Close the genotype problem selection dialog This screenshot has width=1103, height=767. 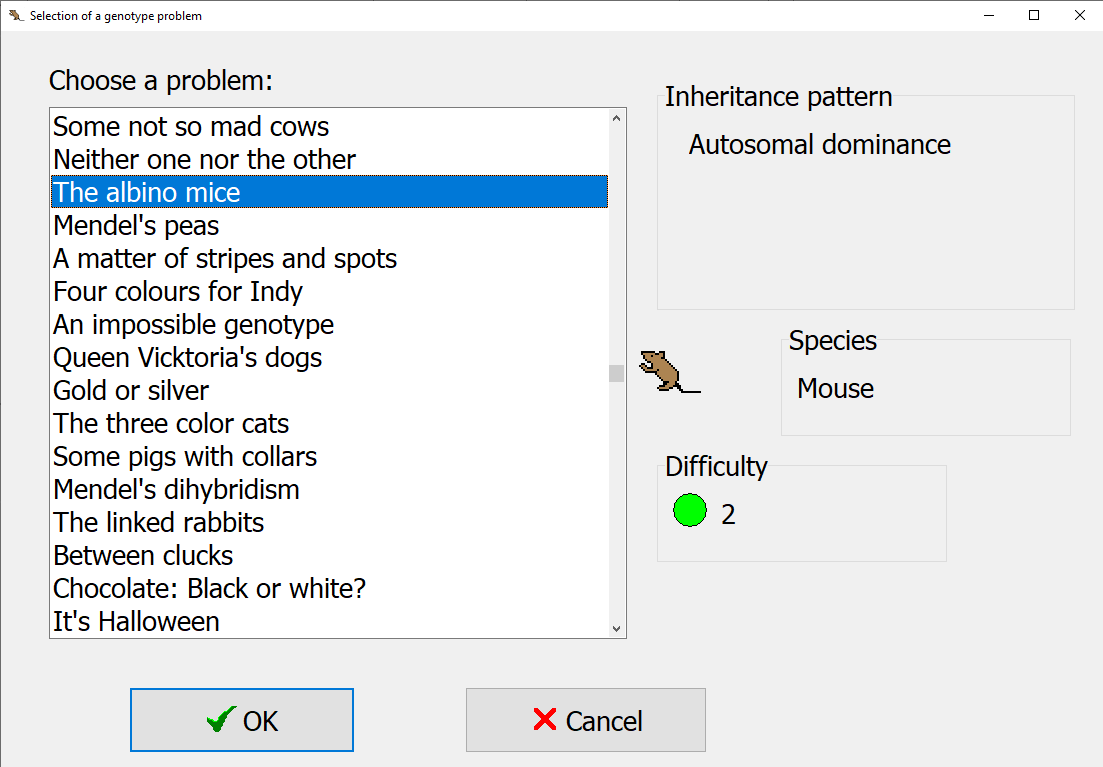(x=1079, y=15)
